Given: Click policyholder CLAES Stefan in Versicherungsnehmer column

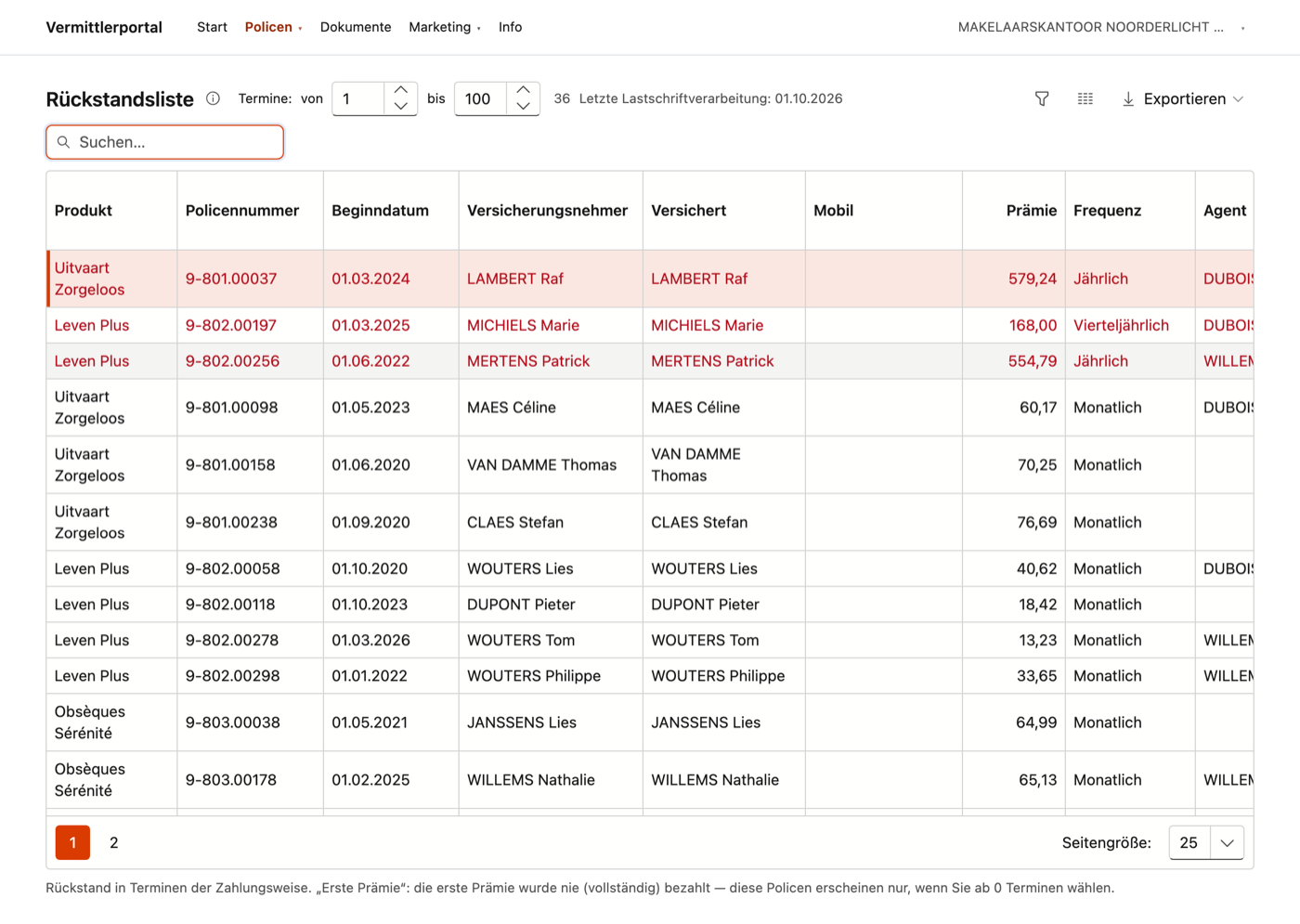Looking at the screenshot, I should click(x=515, y=523).
